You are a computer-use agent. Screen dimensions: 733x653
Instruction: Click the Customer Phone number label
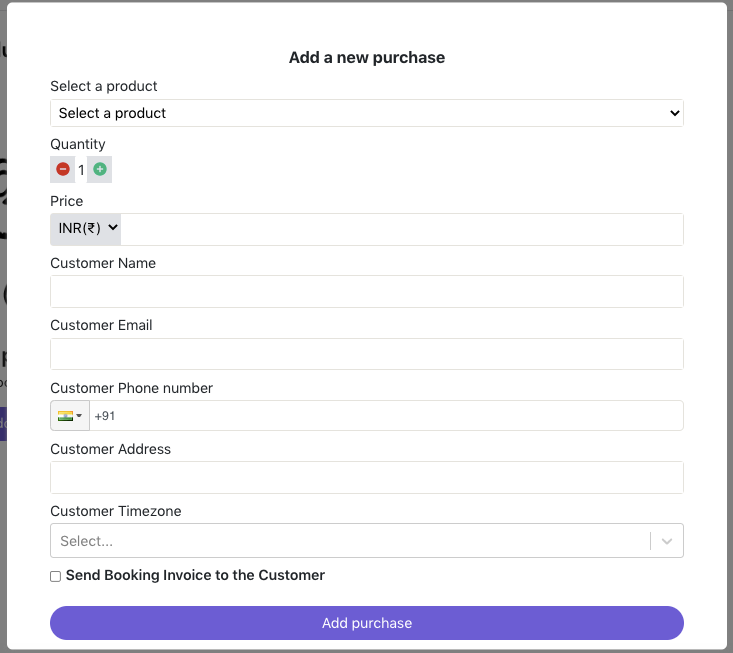click(x=131, y=388)
